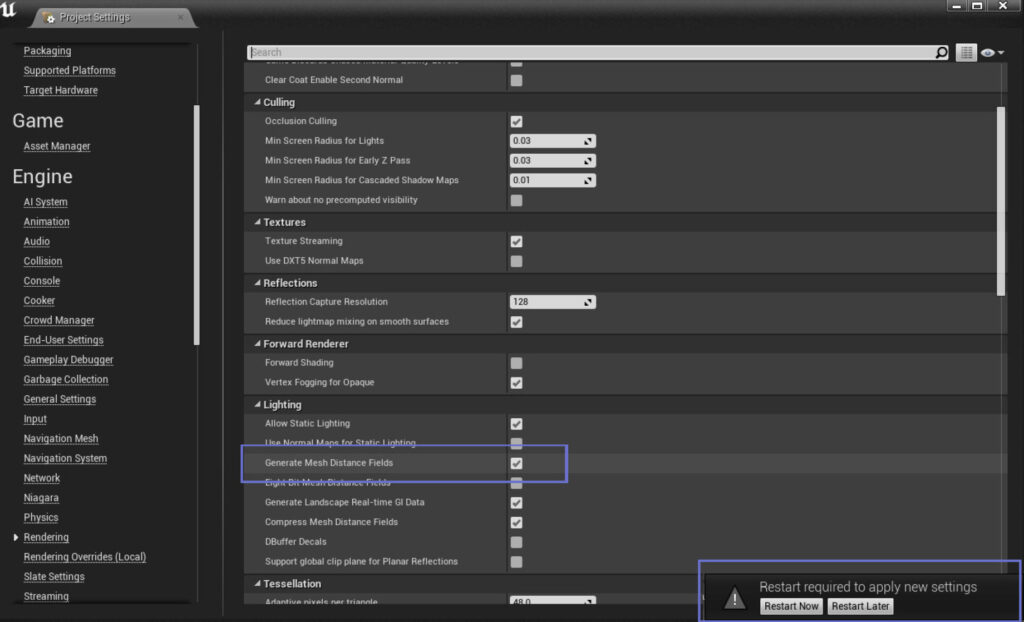The height and width of the screenshot is (622, 1024).
Task: Collapse the Lighting section
Action: (x=257, y=404)
